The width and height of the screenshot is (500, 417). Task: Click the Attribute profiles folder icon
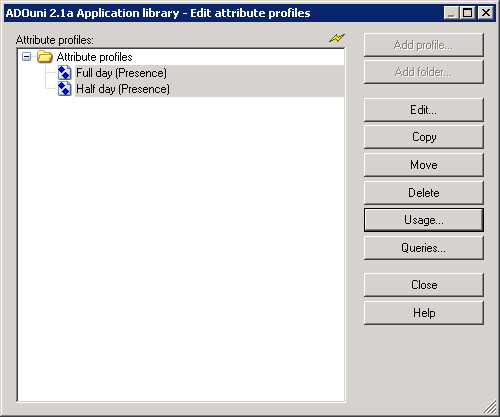(x=44, y=57)
